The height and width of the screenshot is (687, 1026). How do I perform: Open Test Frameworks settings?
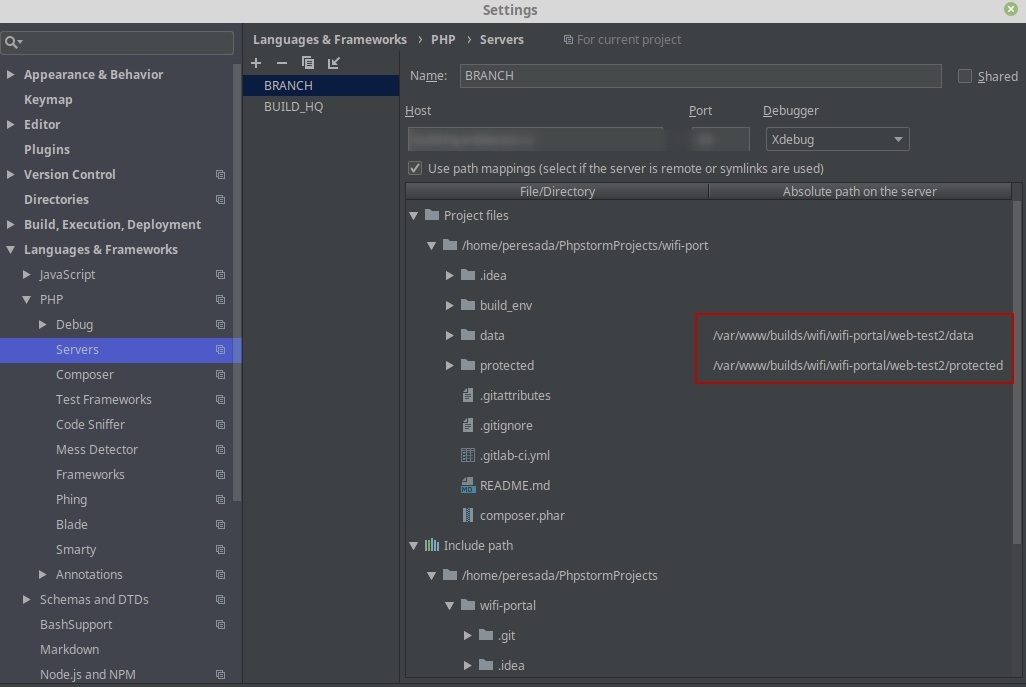pyautogui.click(x=103, y=400)
